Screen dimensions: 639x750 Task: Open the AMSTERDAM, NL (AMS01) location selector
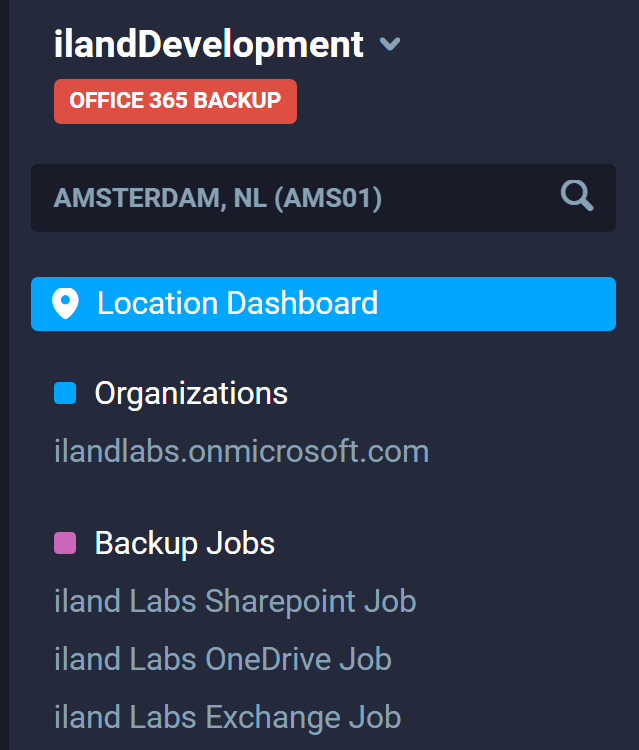click(x=300, y=198)
